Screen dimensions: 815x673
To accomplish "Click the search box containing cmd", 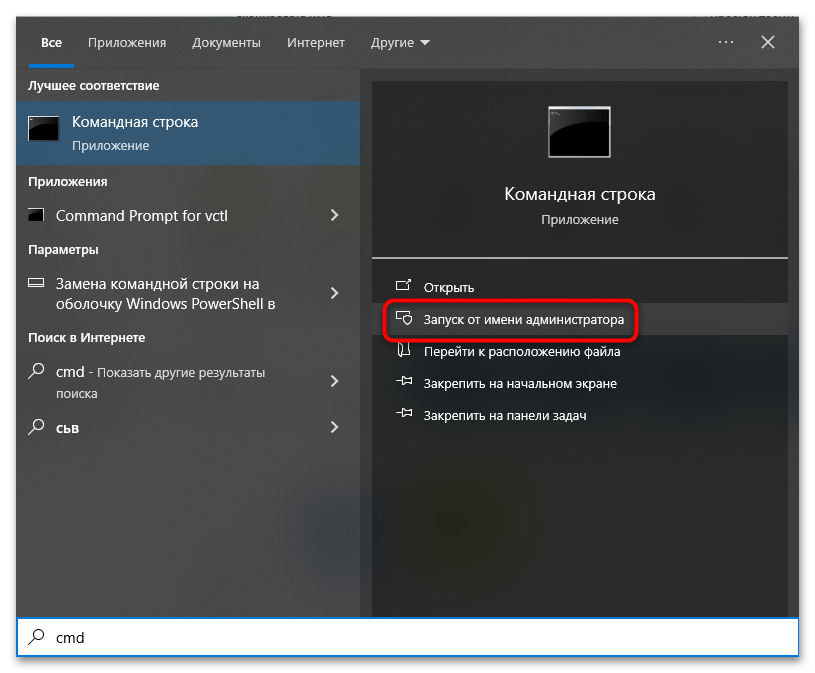I will pos(408,637).
